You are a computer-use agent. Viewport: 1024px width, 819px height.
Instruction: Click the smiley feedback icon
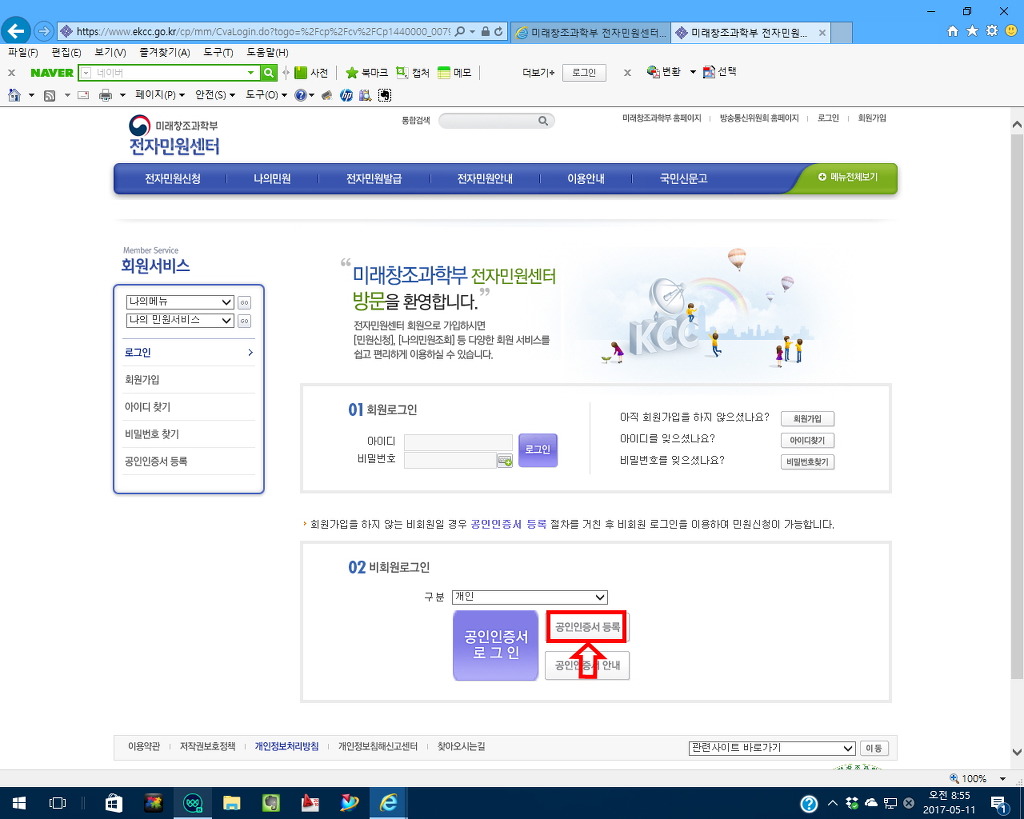point(1012,31)
